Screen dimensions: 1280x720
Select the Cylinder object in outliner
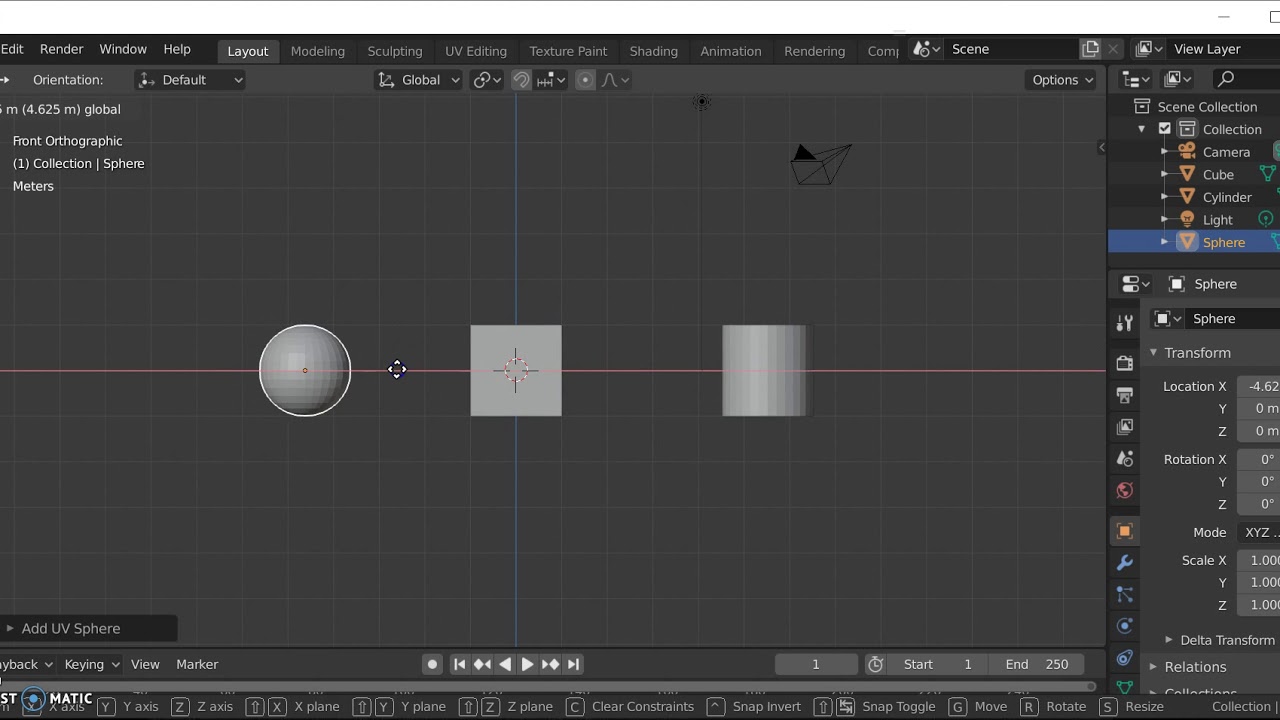pos(1227,197)
